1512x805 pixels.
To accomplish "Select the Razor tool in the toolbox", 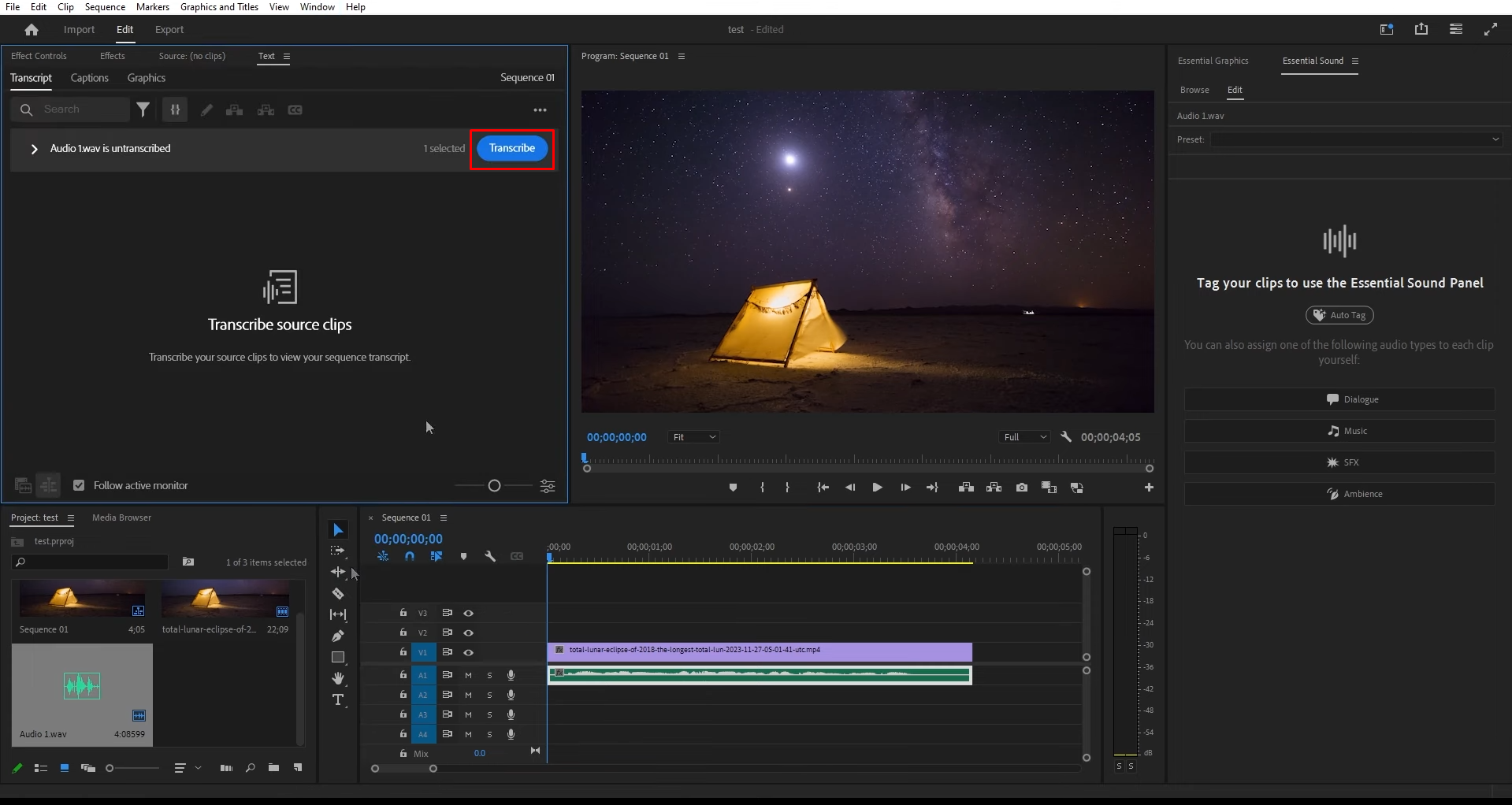I will coord(338,594).
